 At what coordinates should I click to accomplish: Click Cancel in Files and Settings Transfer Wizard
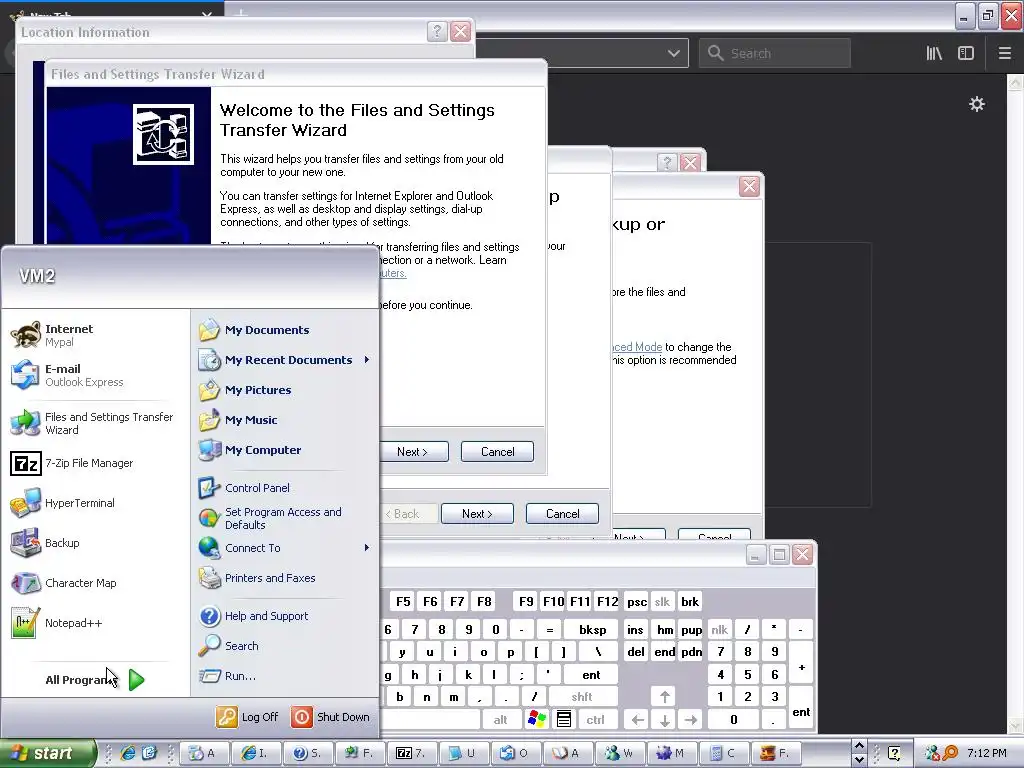click(497, 452)
